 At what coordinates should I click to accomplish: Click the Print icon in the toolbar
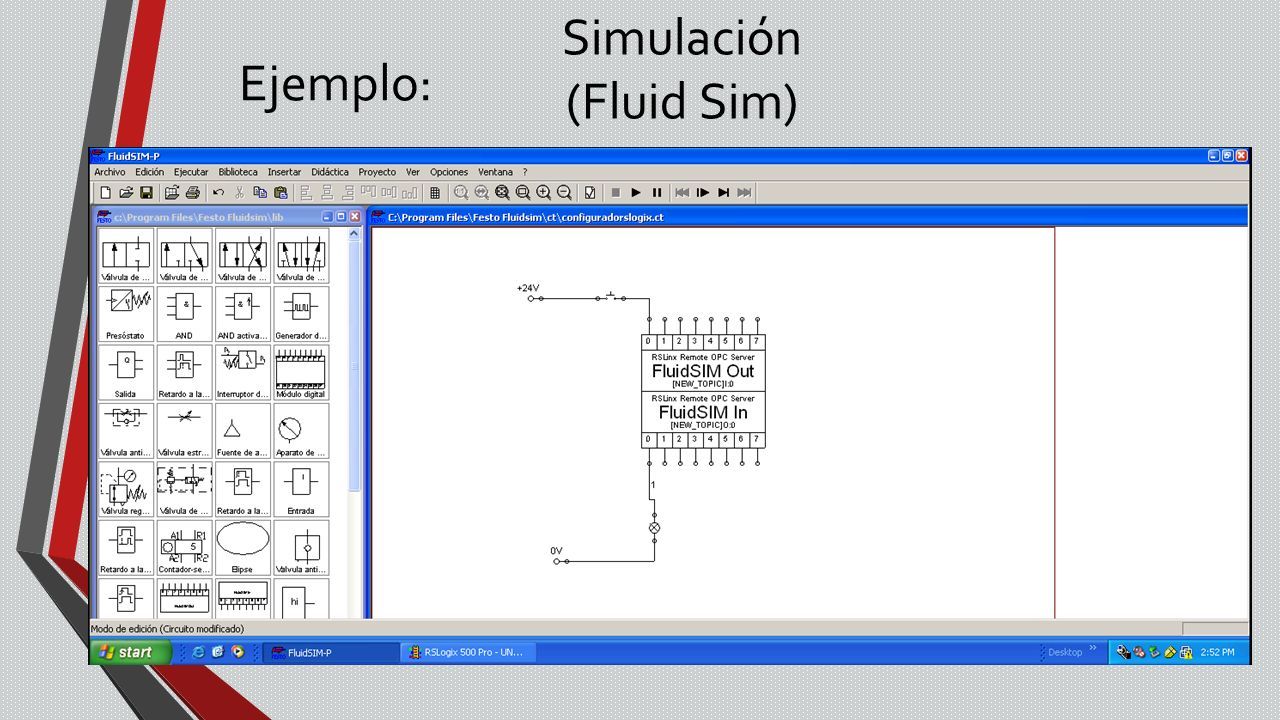(192, 192)
